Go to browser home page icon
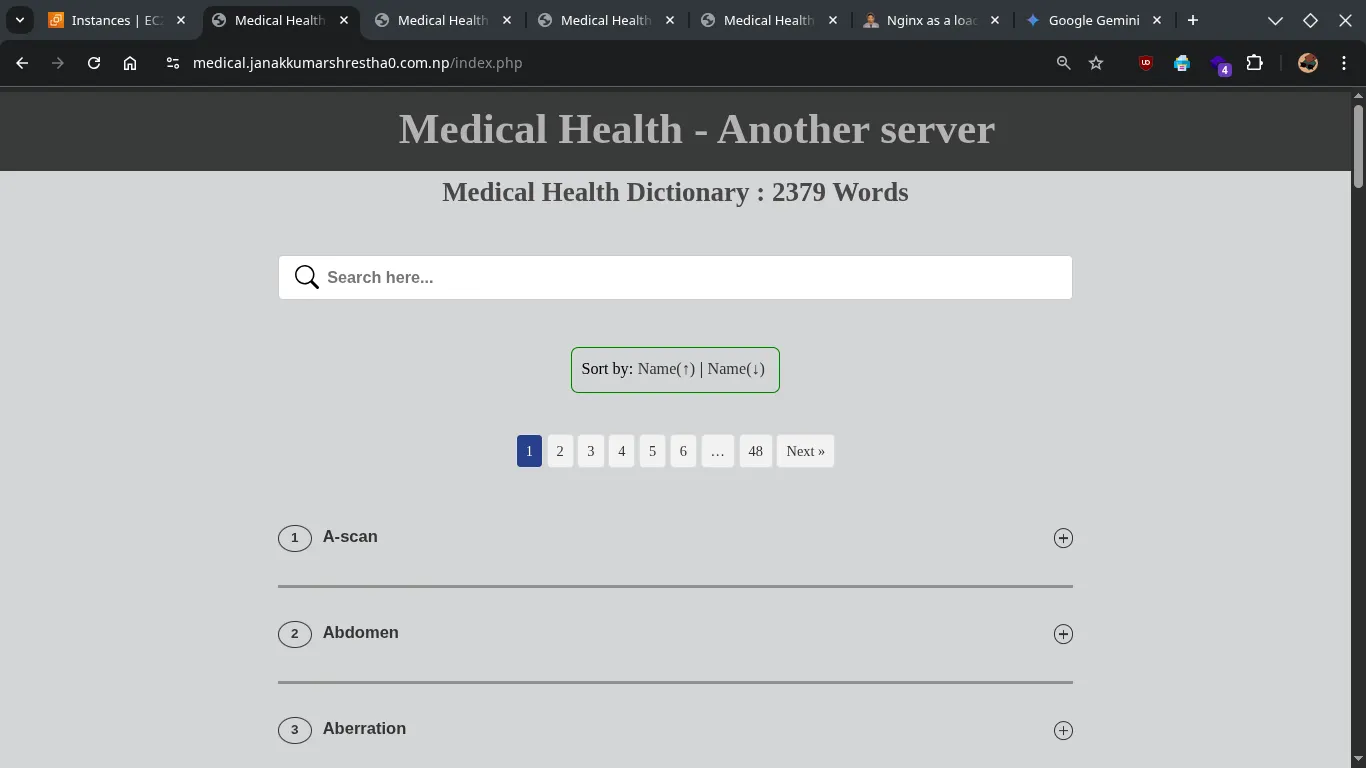The image size is (1366, 768). click(x=130, y=63)
